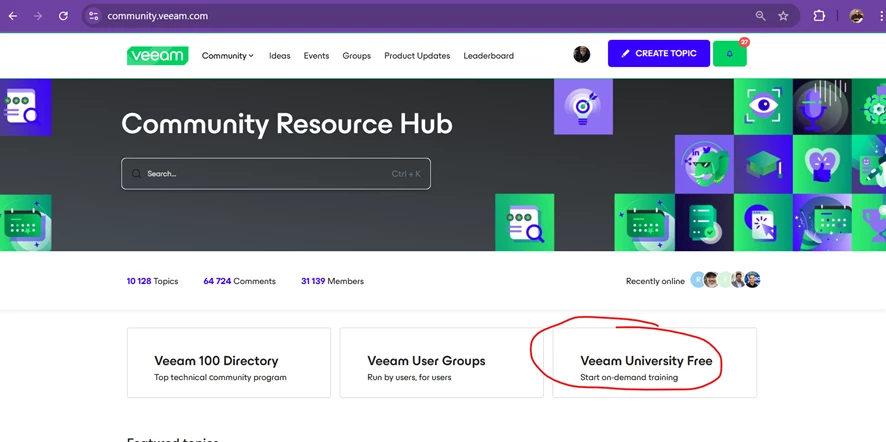
Task: Open the site information icon in address bar
Action: click(x=94, y=16)
